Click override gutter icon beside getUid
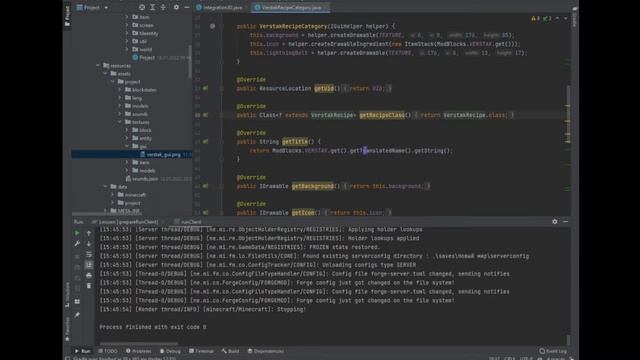 point(206,88)
